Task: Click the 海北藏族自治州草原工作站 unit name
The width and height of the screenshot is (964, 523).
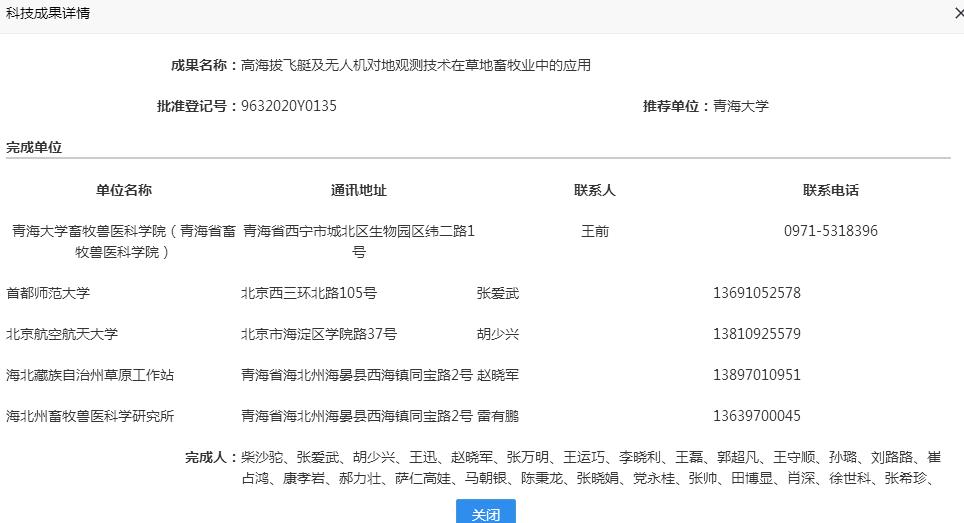Action: pyautogui.click(x=90, y=375)
